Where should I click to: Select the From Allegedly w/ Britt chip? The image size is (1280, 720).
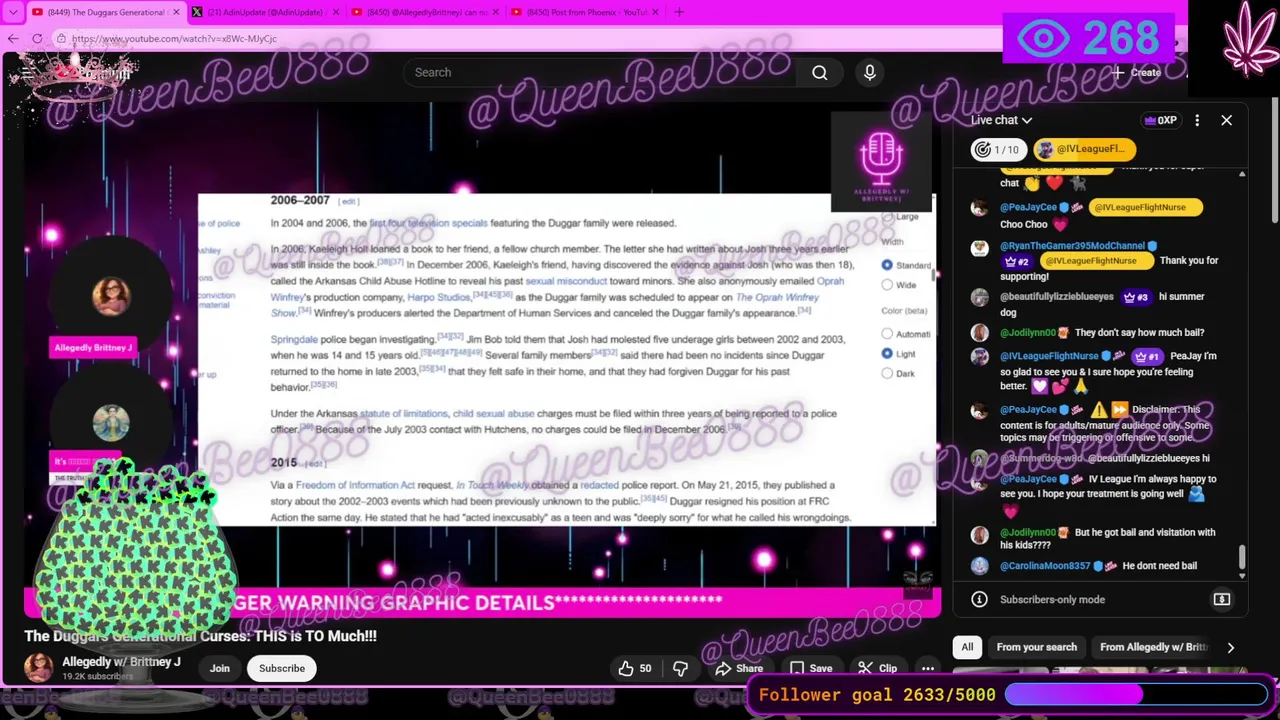point(1153,647)
